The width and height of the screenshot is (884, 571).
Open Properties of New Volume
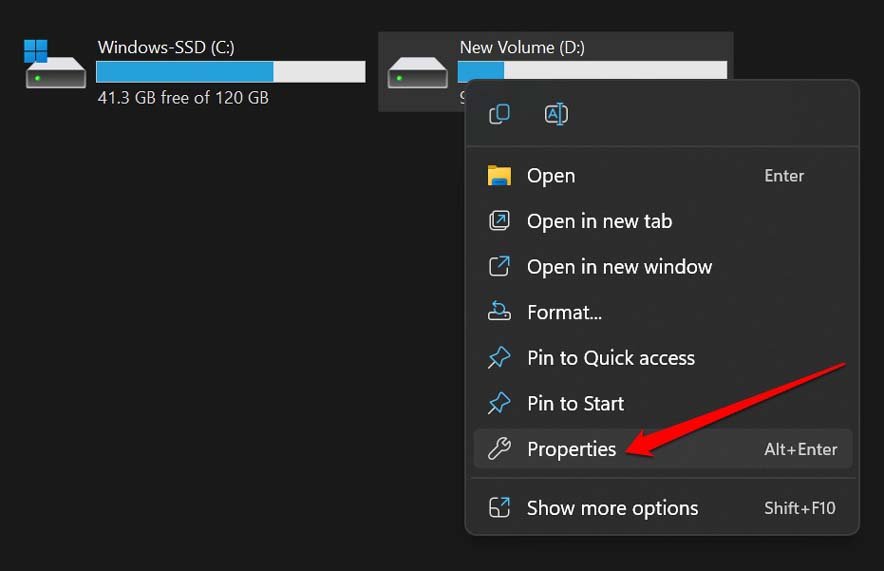pyautogui.click(x=663, y=449)
